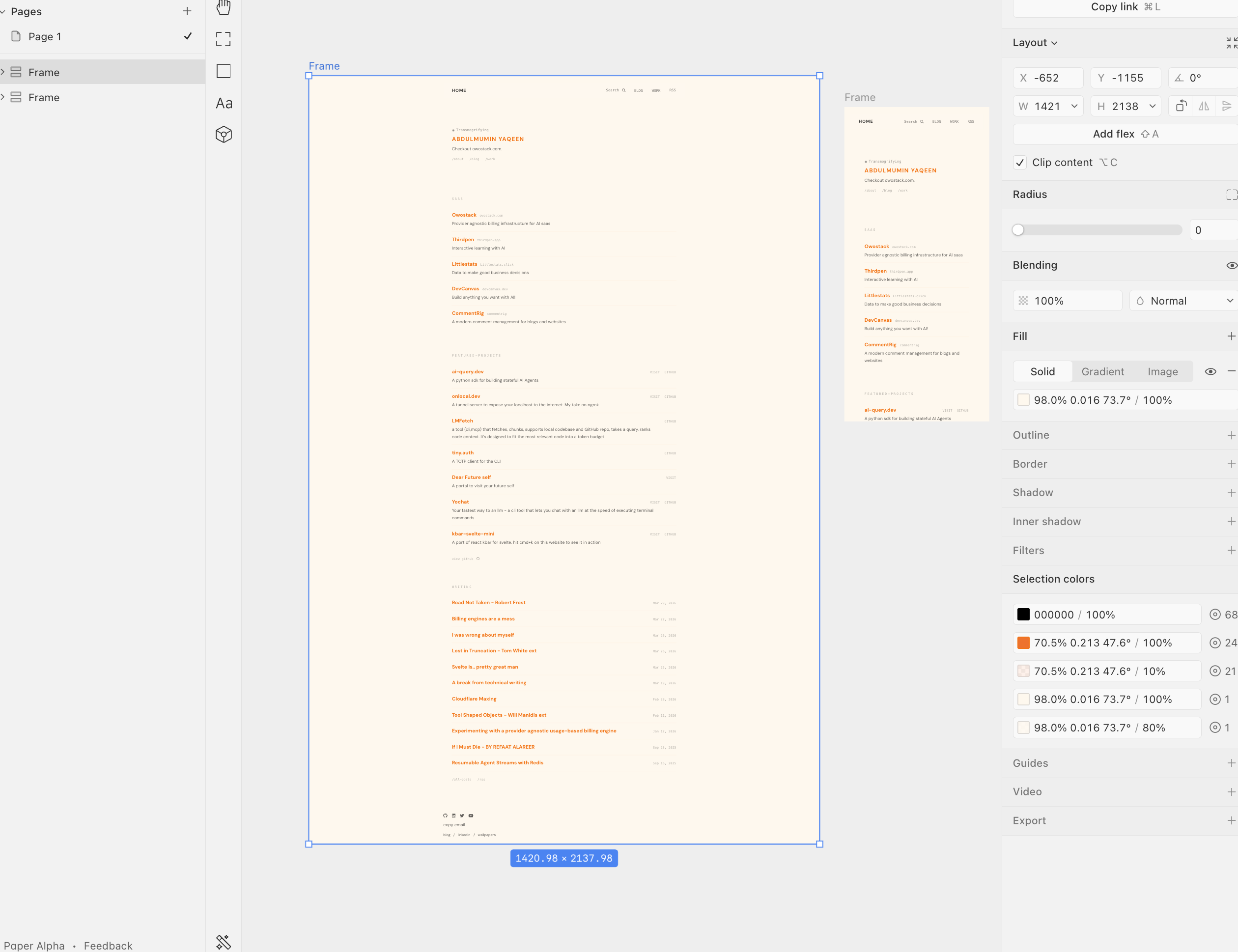Select the Frame tool
This screenshot has width=1238, height=952.
click(x=223, y=39)
